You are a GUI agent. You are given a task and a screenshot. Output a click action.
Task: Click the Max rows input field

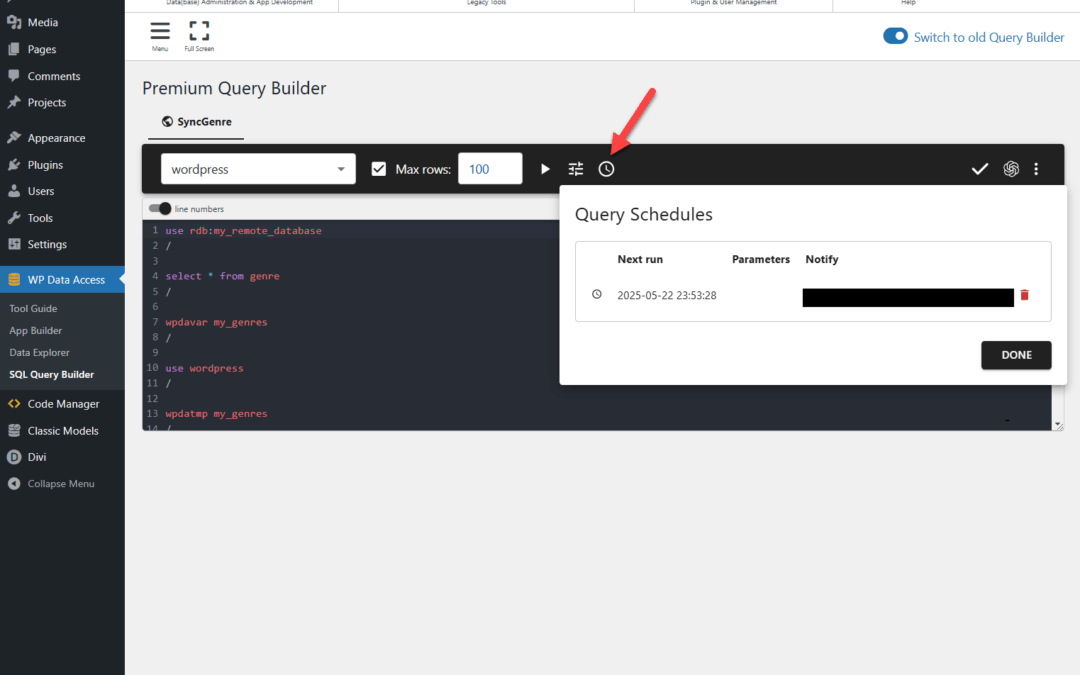pos(490,169)
